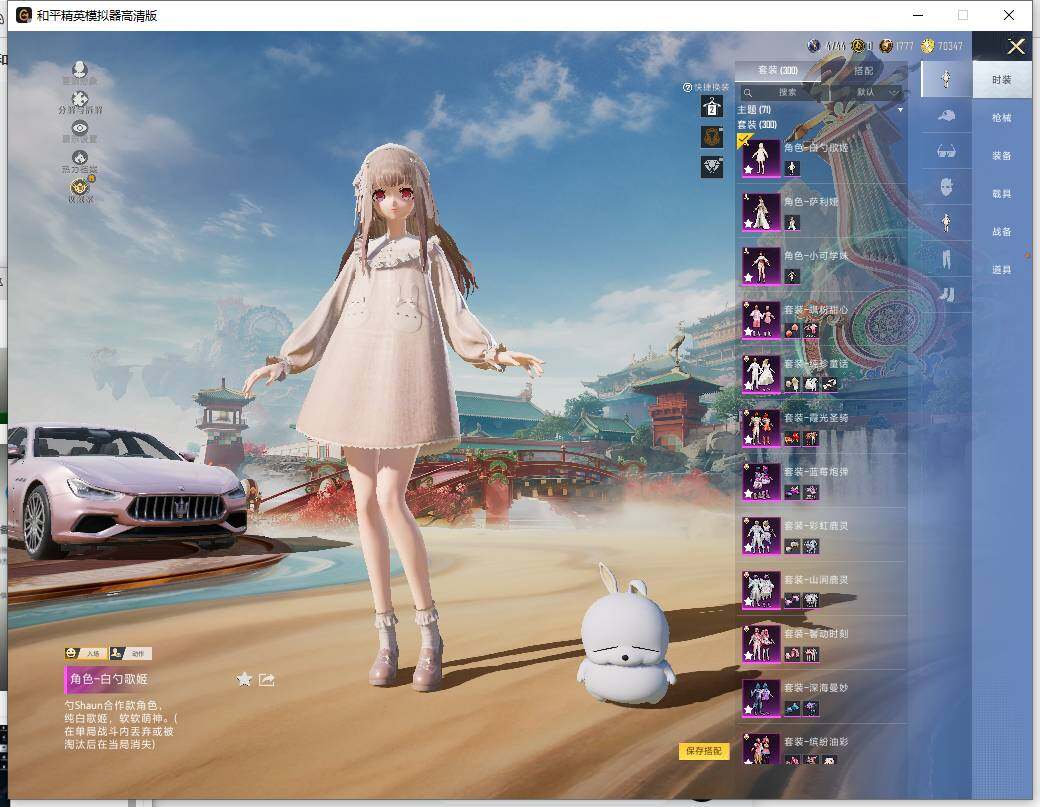Select the pants category icon
Image resolution: width=1040 pixels, height=807 pixels.
click(x=946, y=259)
